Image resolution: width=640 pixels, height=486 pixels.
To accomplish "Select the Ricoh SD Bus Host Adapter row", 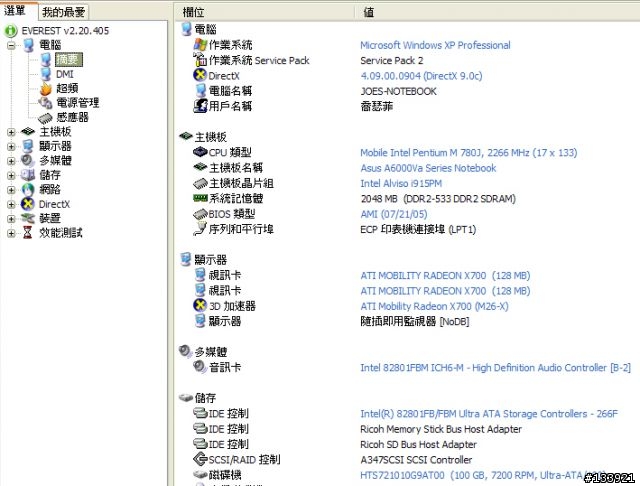I will [x=418, y=444].
